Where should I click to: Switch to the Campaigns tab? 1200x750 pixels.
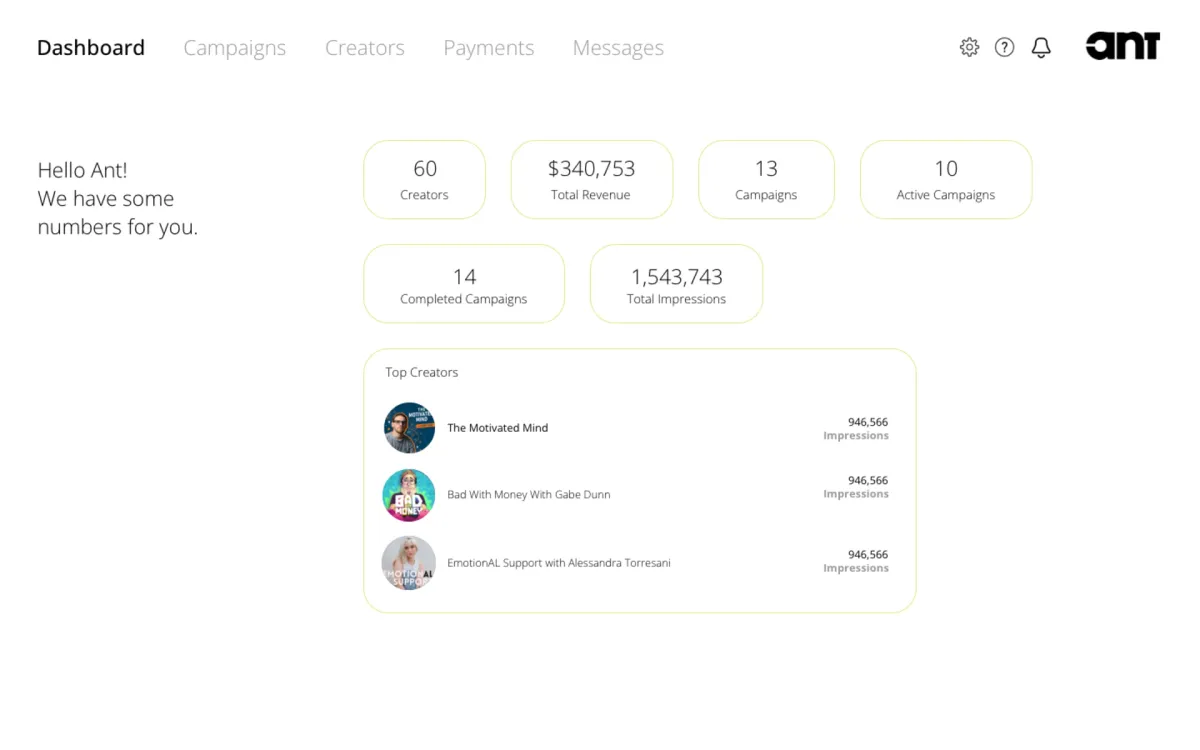click(x=235, y=47)
